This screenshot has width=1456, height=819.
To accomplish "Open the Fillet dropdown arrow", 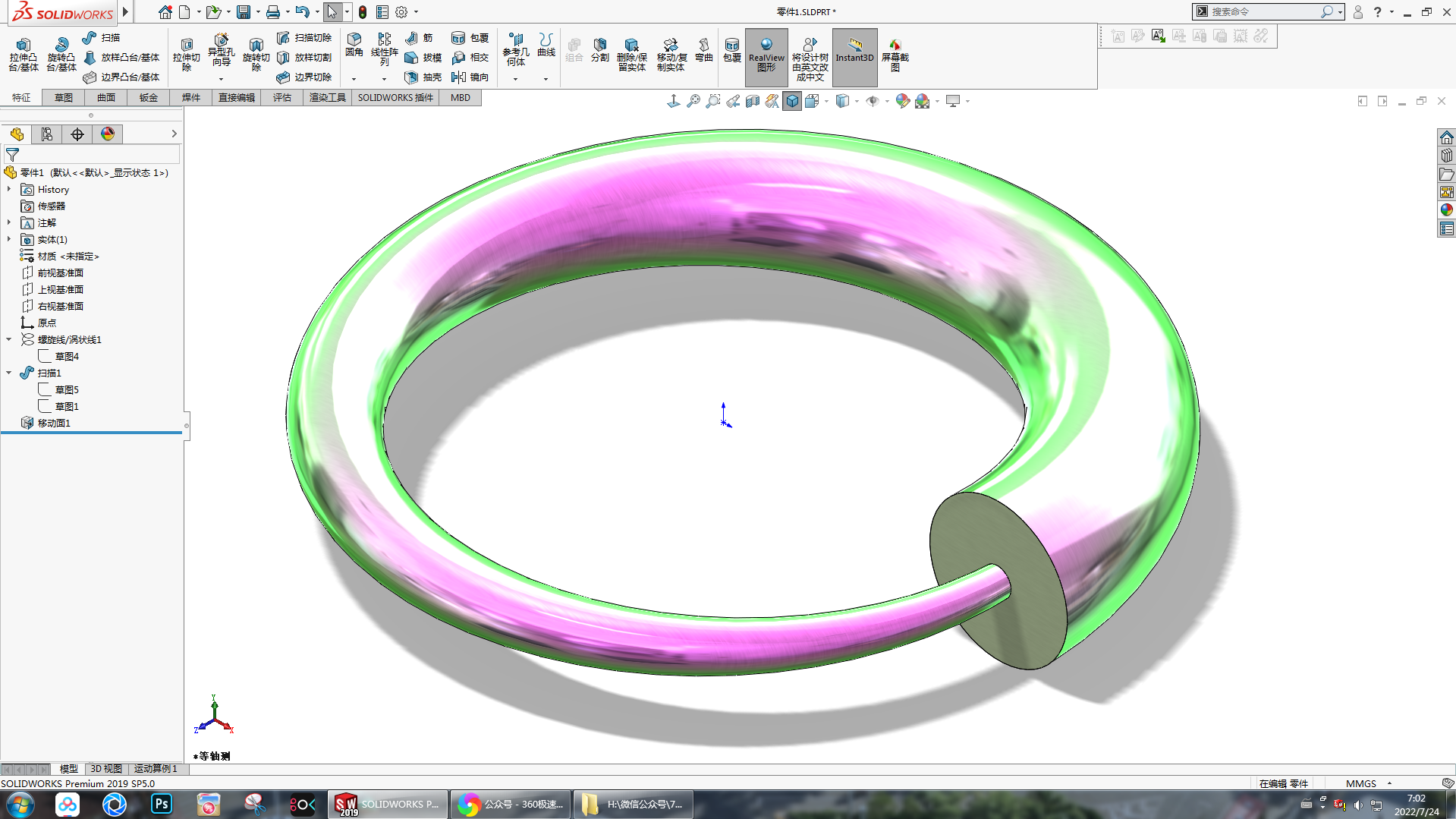I will 354,79.
